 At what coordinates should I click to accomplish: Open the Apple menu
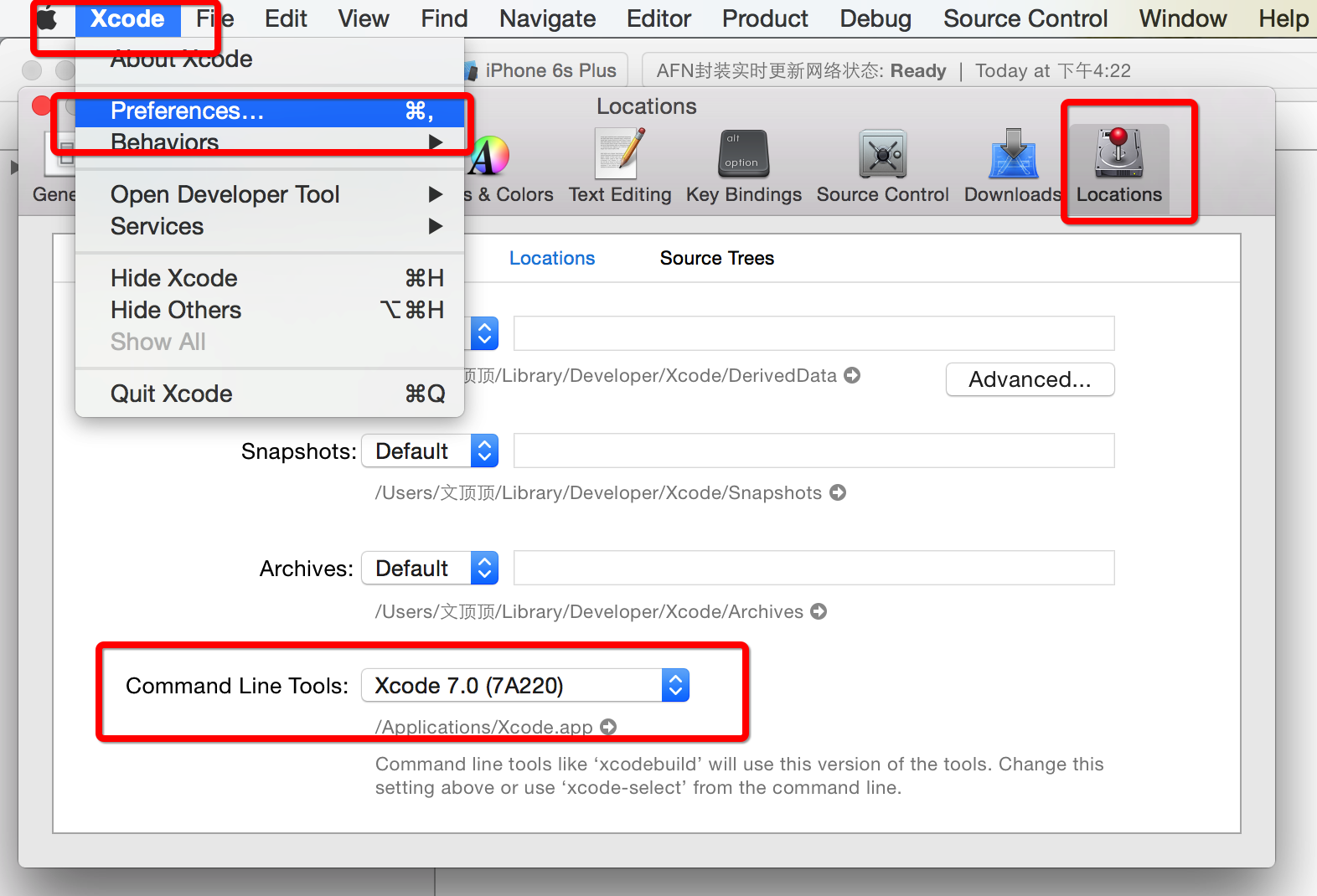pos(47,18)
